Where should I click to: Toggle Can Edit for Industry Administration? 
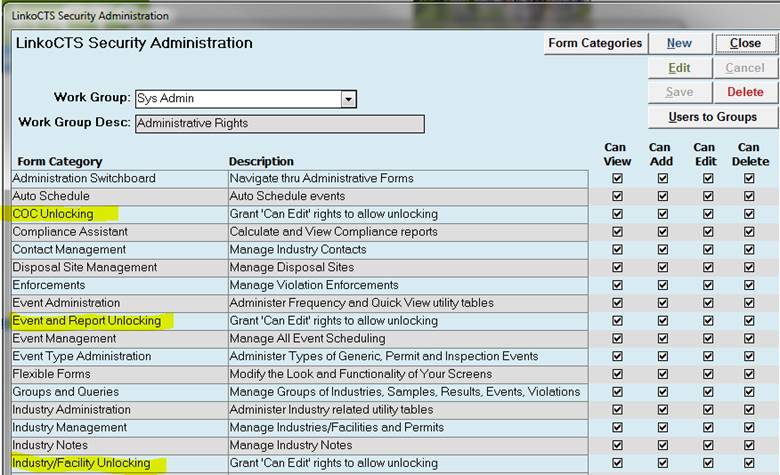[x=708, y=410]
